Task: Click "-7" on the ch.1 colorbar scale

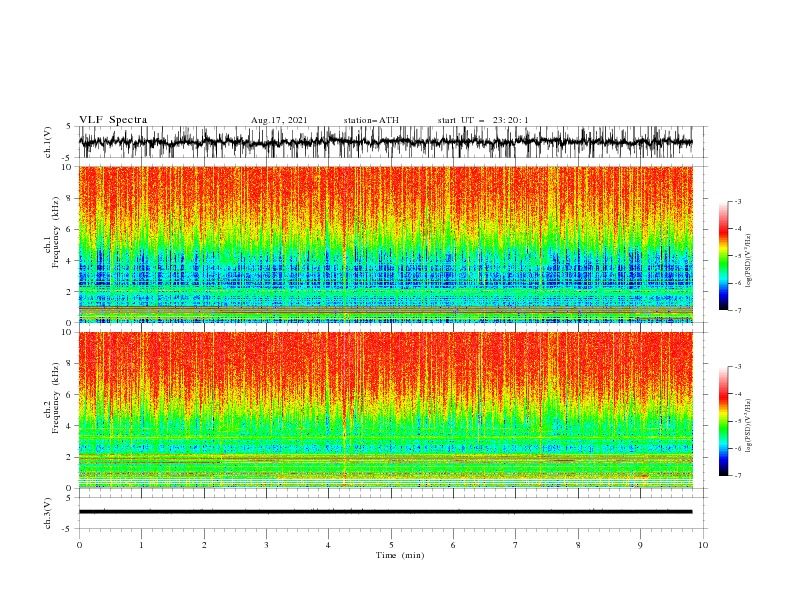Action: click(x=738, y=310)
